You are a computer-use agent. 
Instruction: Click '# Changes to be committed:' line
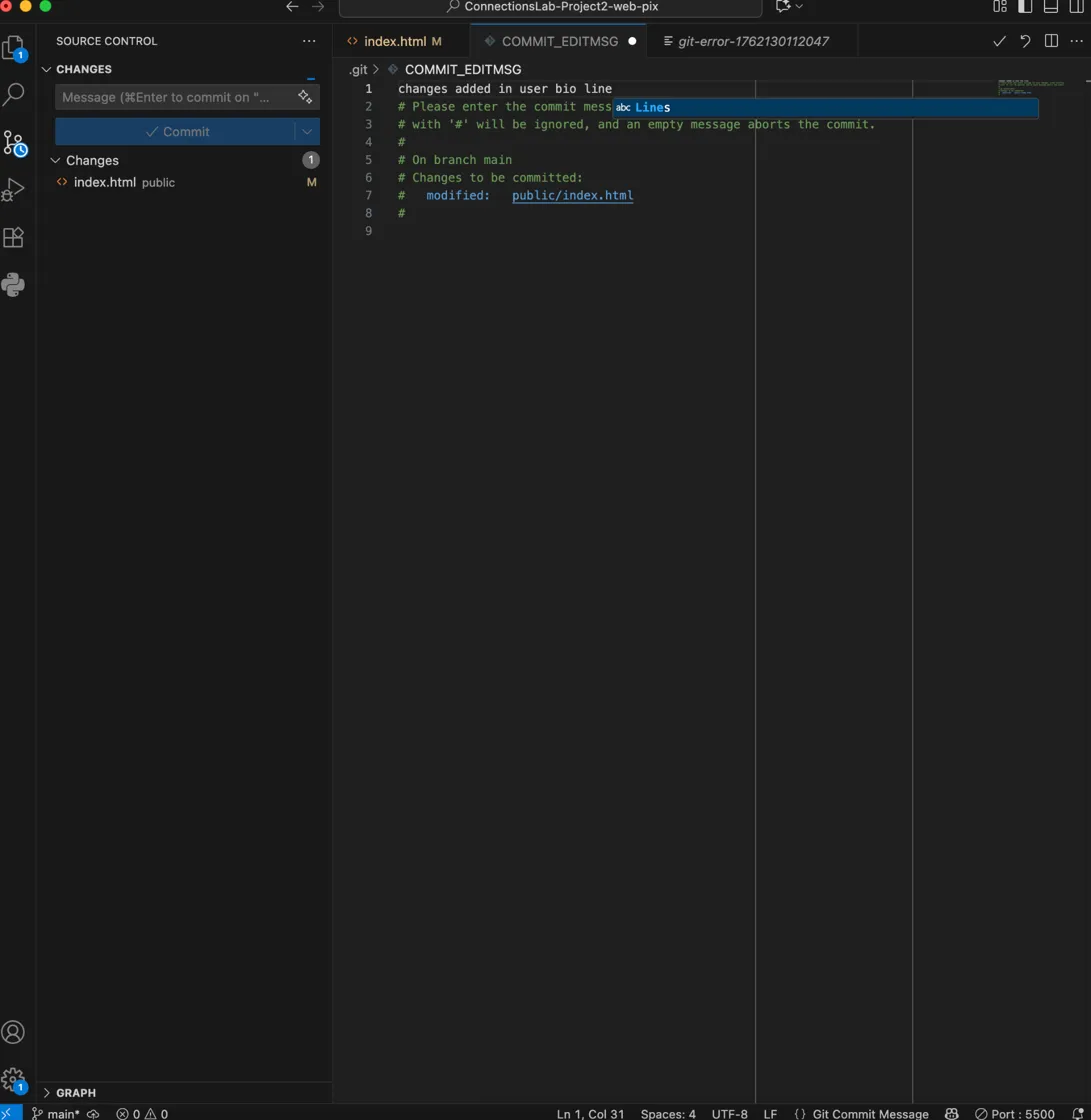click(490, 177)
